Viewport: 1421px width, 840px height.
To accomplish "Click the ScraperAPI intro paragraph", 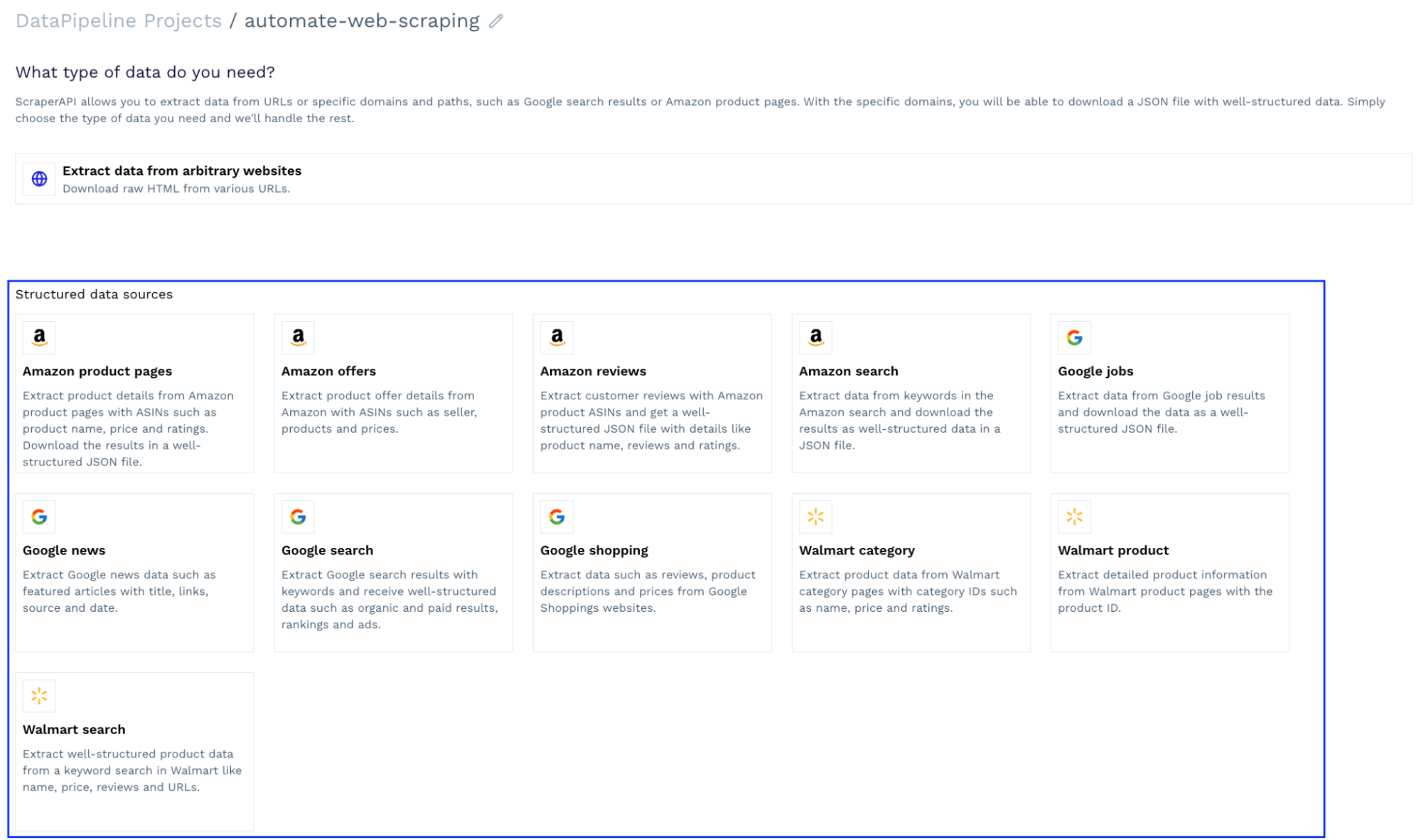I will [x=700, y=110].
